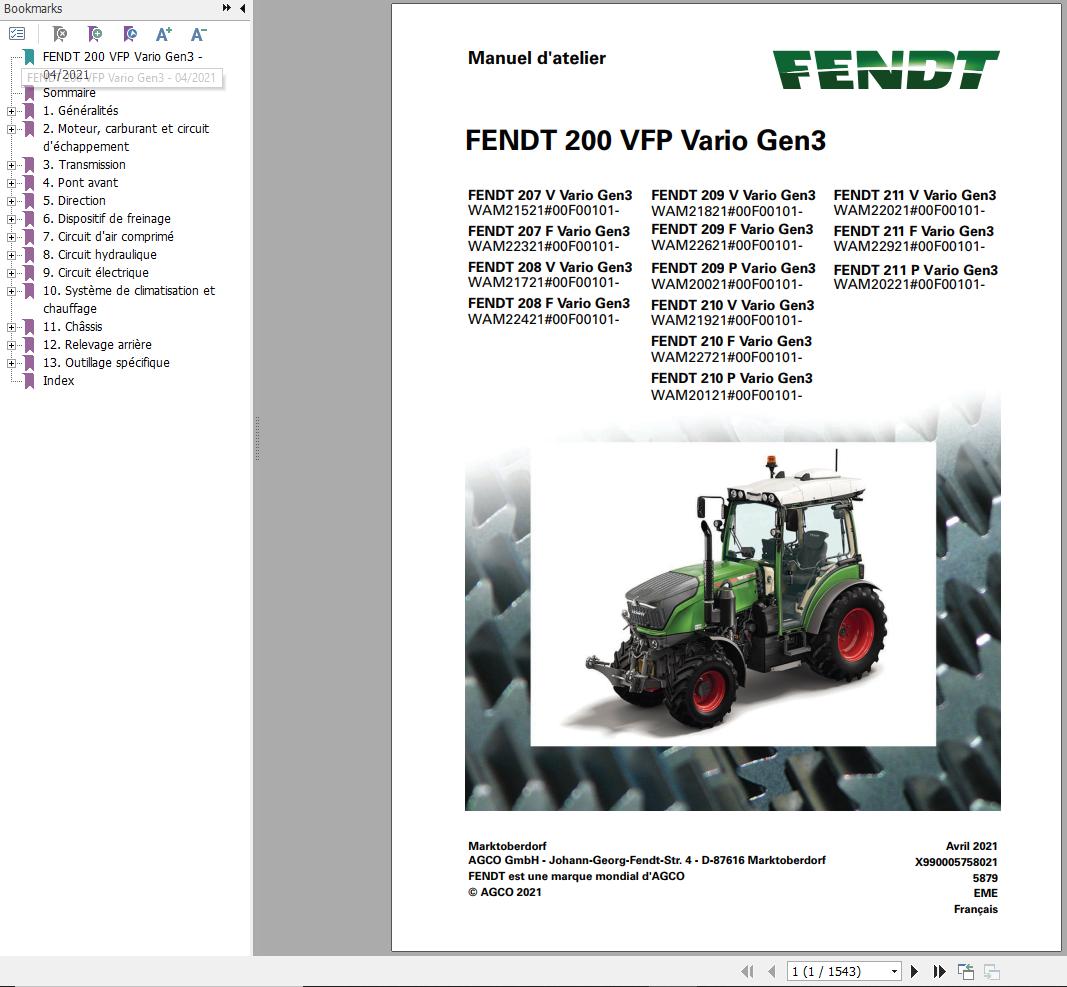Open the '8. Circuit hydraulique' bookmark
The image size is (1067, 987).
pyautogui.click(x=99, y=255)
